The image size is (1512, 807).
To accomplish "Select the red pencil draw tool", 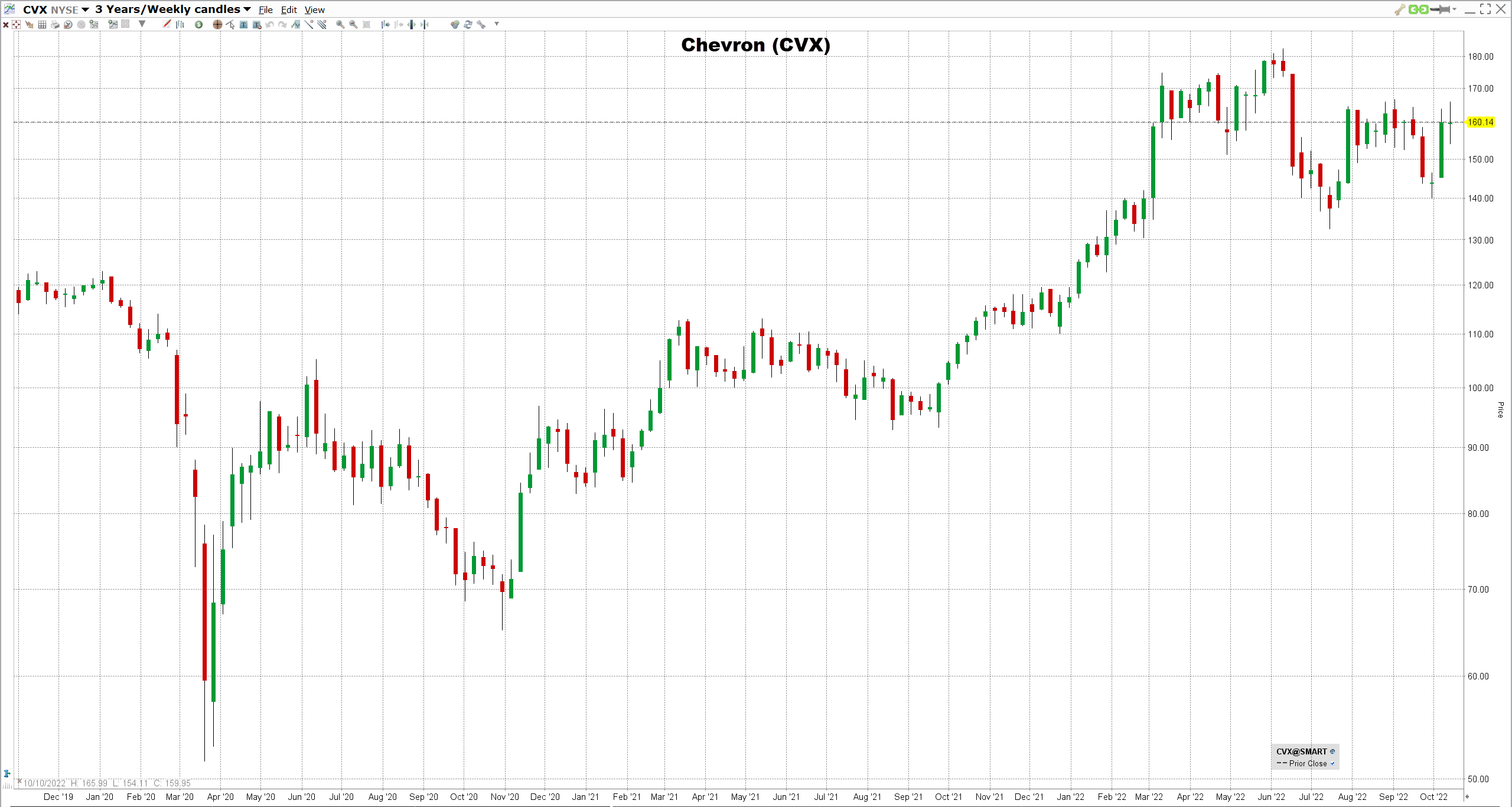I will 167,24.
